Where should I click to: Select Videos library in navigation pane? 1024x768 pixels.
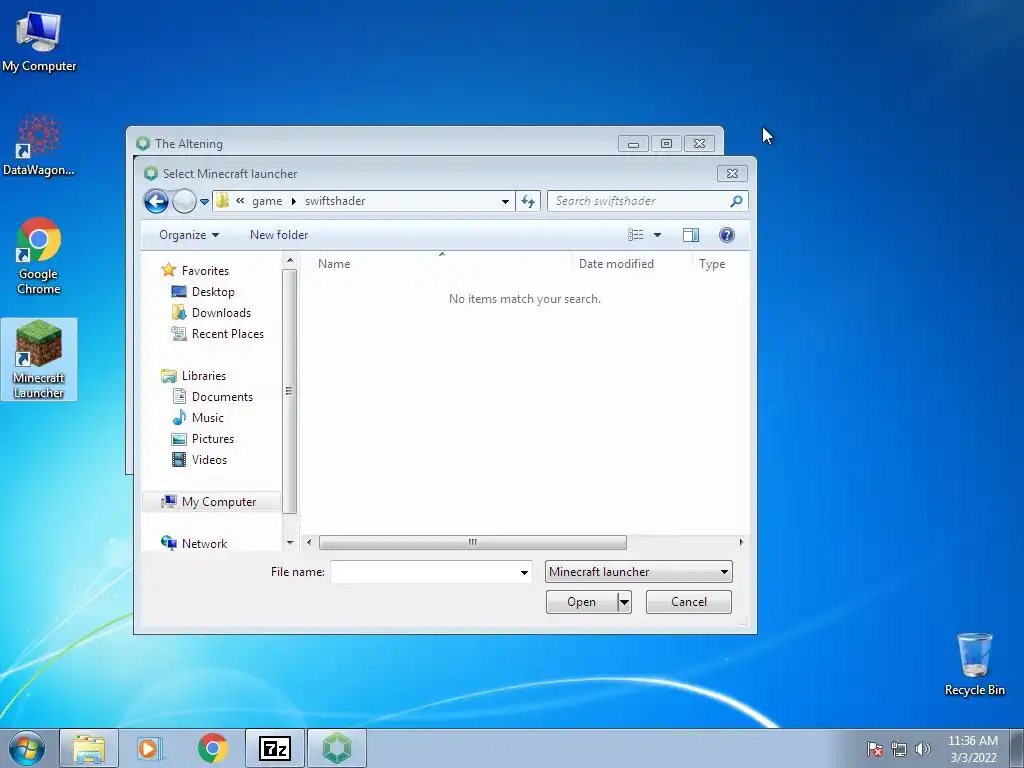click(209, 460)
